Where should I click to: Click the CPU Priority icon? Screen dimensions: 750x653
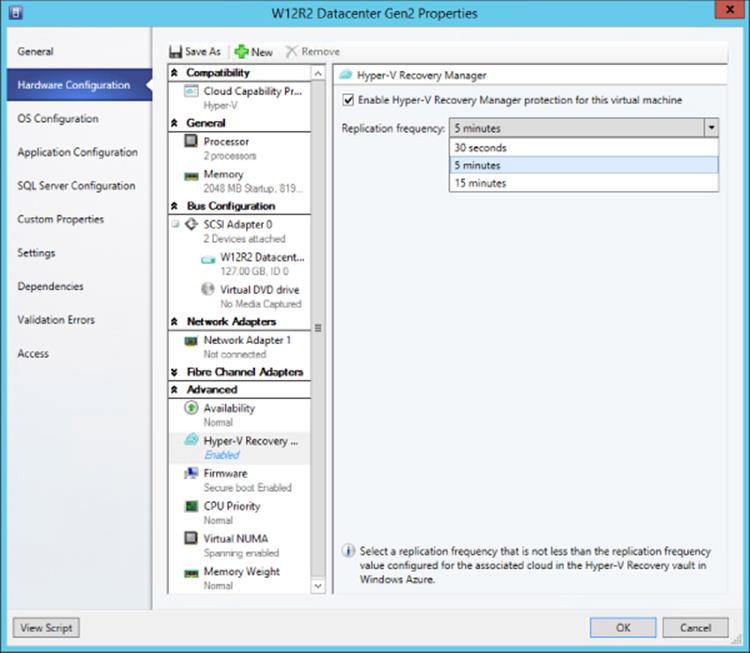click(191, 506)
